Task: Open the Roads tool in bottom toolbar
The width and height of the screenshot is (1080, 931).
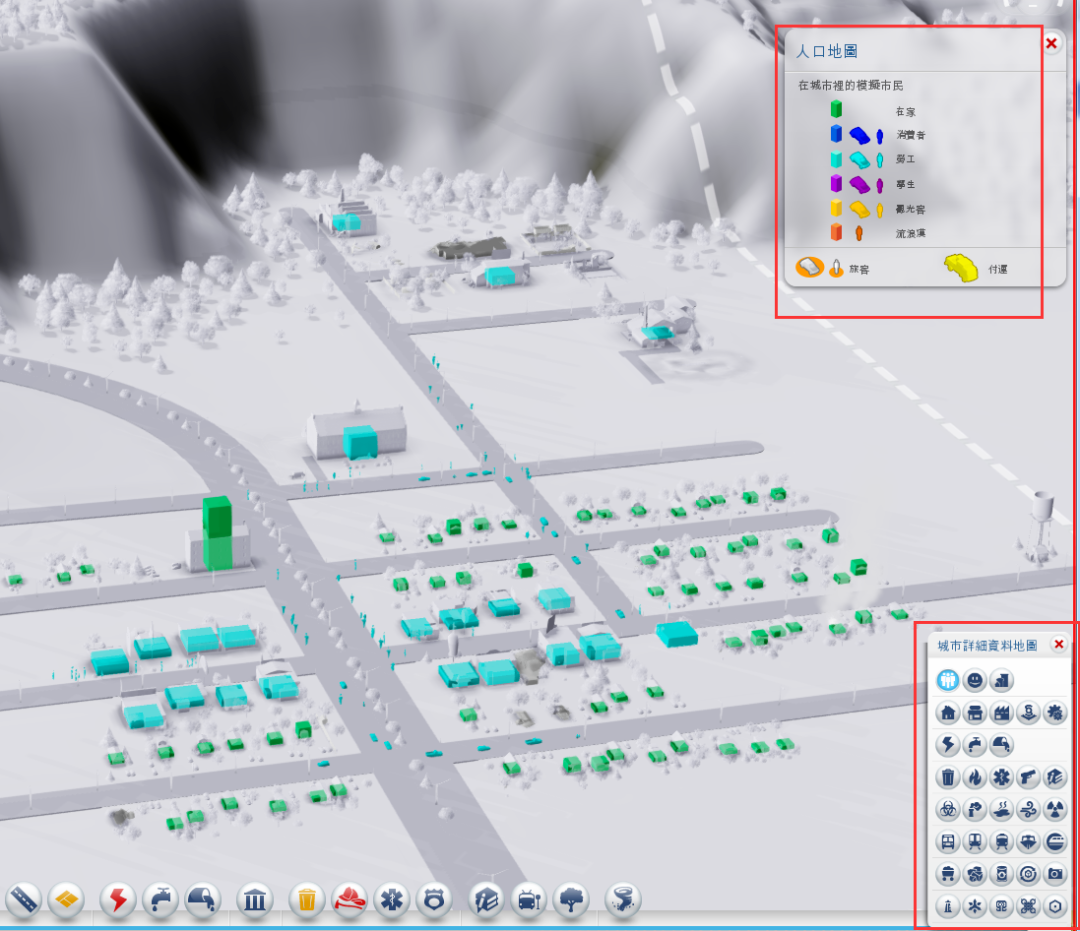Action: click(x=23, y=899)
